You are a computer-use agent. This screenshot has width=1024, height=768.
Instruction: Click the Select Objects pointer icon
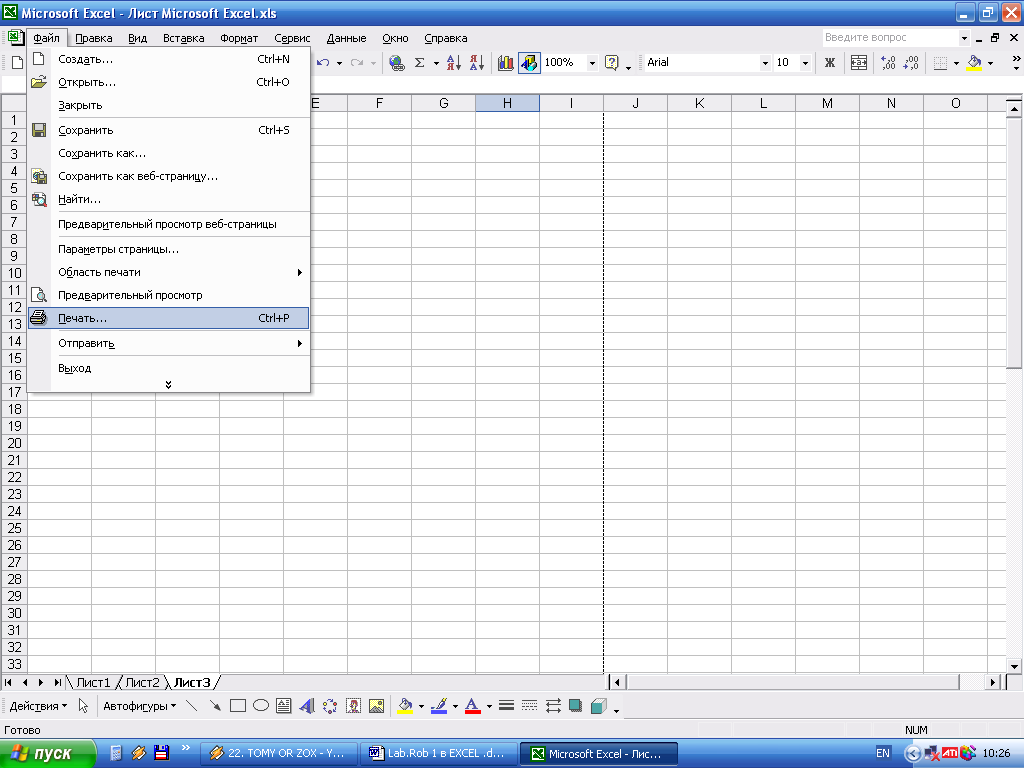tap(83, 705)
